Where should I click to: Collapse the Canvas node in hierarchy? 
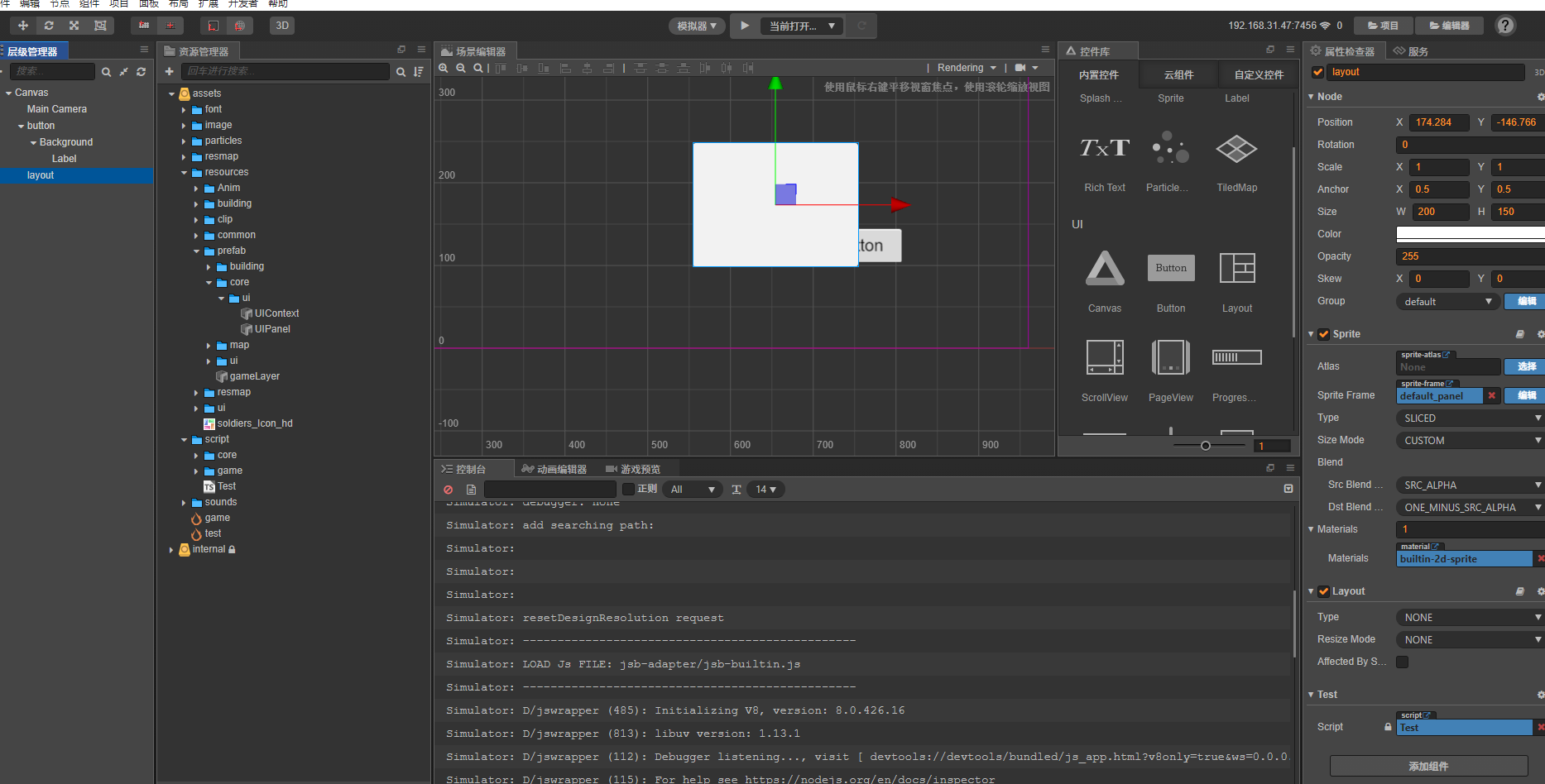pyautogui.click(x=8, y=93)
